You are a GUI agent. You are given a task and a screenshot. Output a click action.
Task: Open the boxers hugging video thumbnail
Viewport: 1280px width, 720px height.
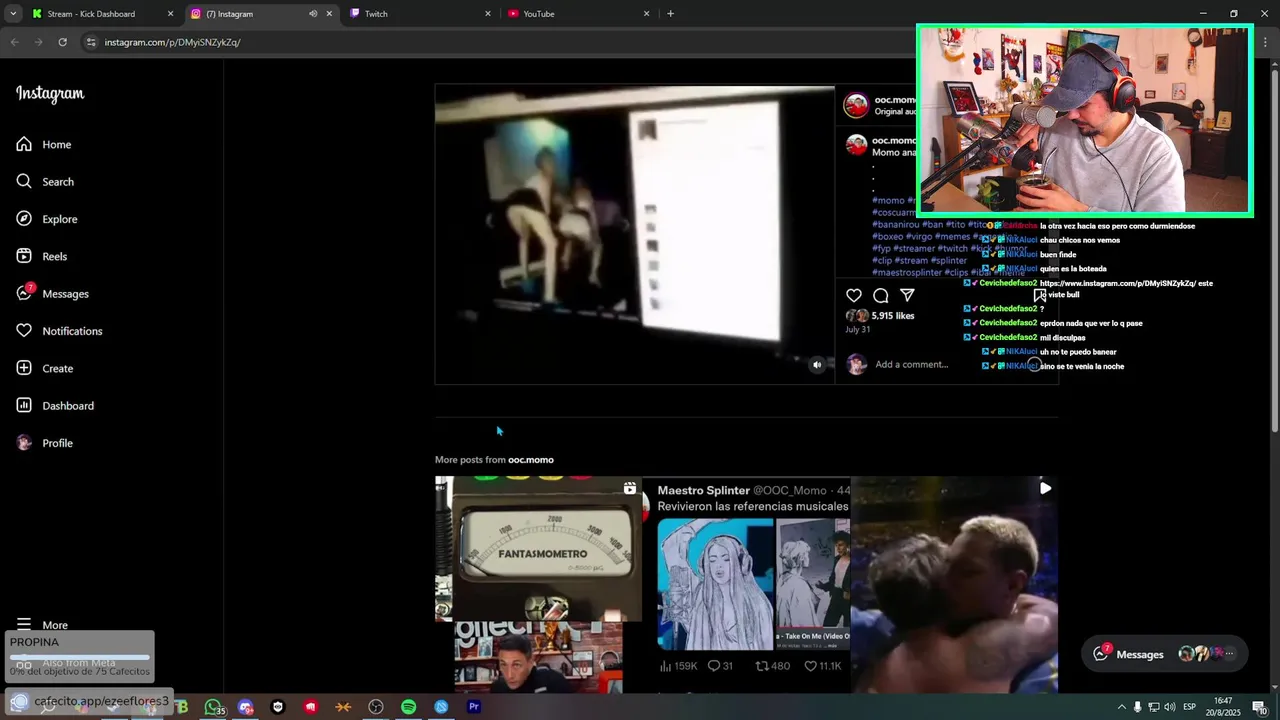point(954,584)
